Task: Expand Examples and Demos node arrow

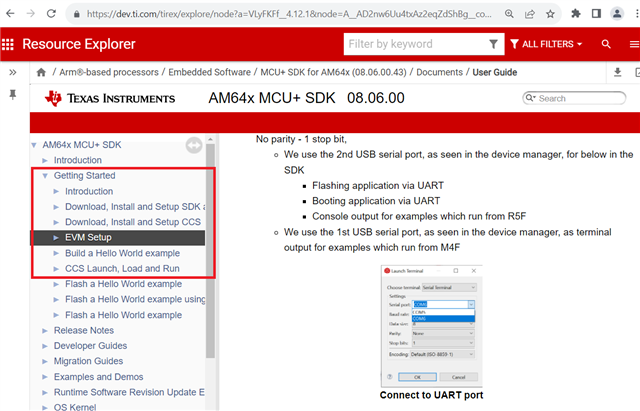Action: [45, 377]
